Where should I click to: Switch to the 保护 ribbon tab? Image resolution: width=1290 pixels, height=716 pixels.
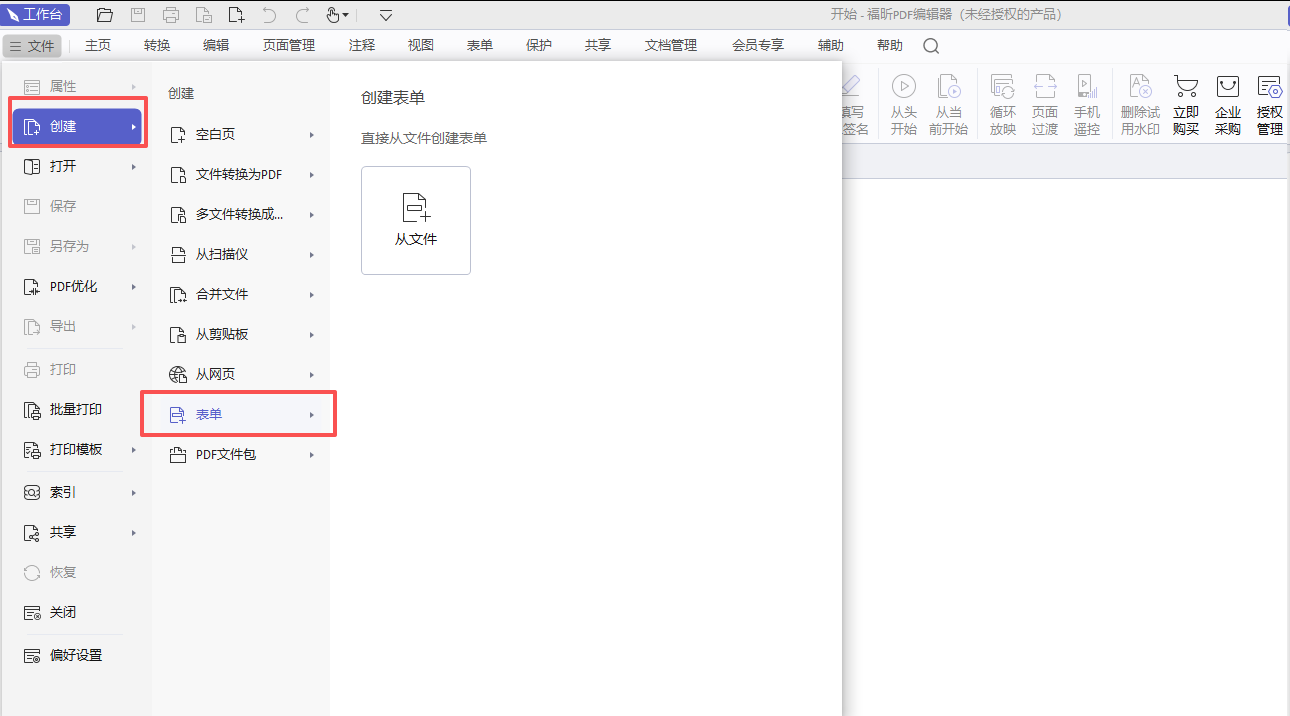tap(538, 46)
